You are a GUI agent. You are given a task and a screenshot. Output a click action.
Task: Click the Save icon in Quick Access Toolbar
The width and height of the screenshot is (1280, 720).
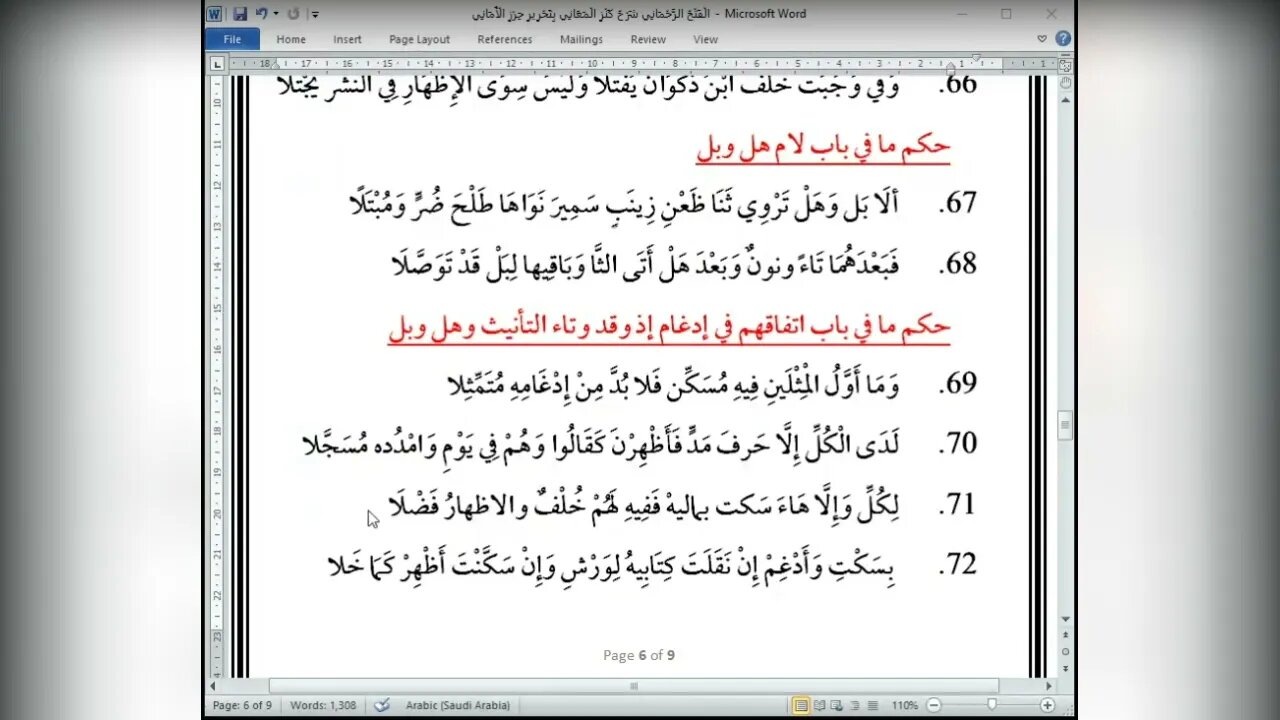(x=240, y=14)
